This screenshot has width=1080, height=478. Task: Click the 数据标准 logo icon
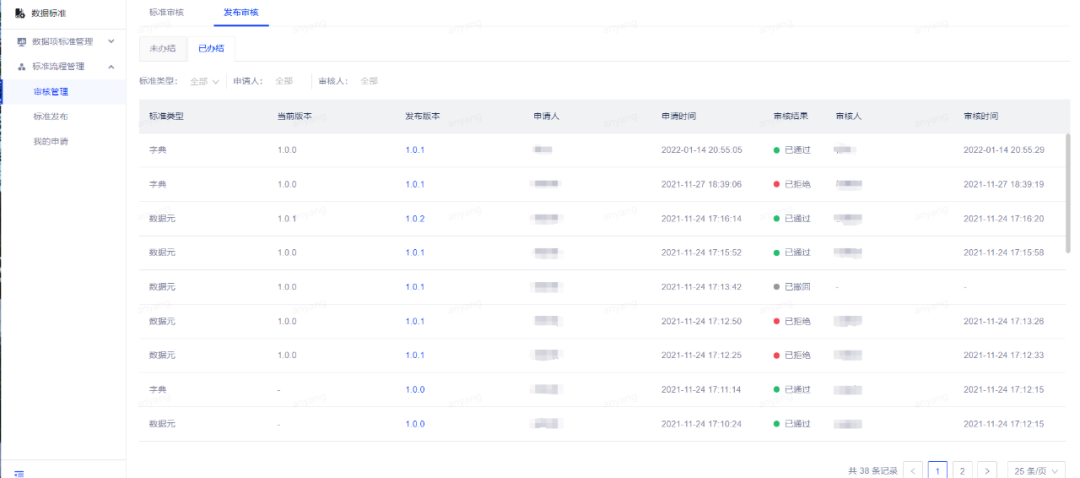(19, 14)
